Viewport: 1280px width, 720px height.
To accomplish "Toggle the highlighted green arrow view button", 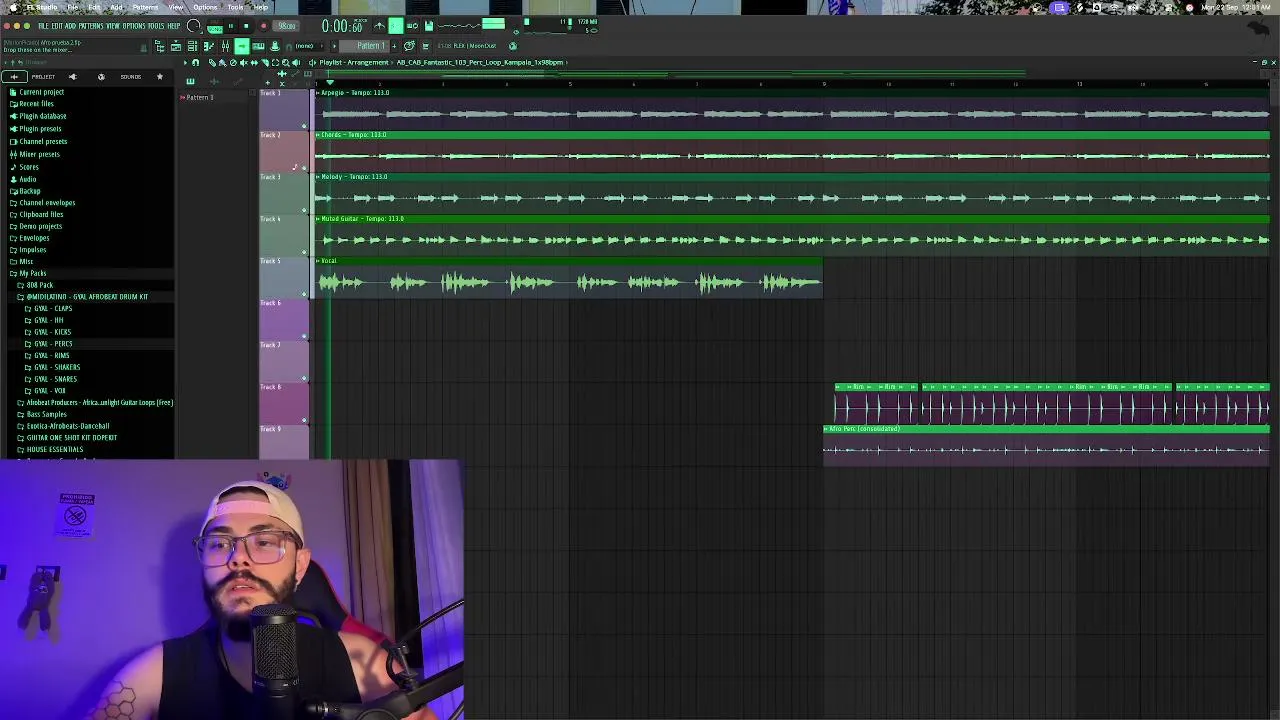I will [241, 46].
